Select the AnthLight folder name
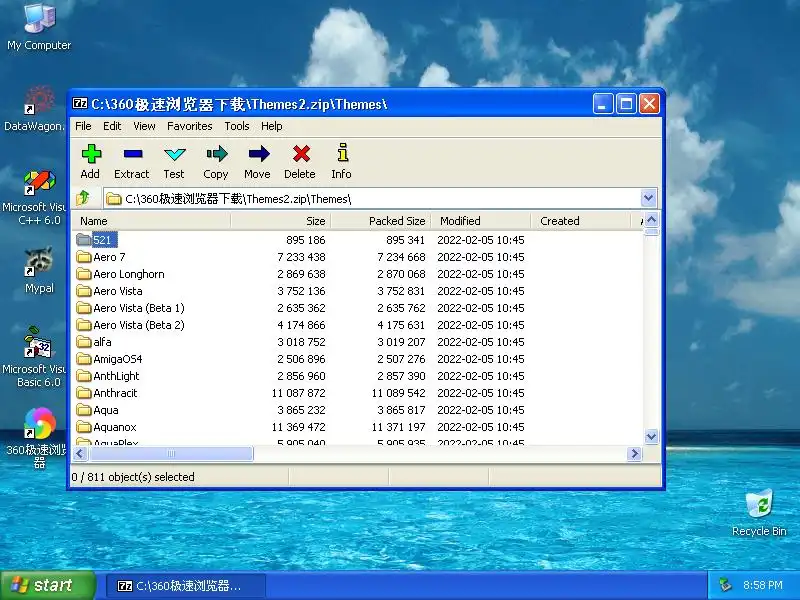The height and width of the screenshot is (600, 800). (x=116, y=376)
